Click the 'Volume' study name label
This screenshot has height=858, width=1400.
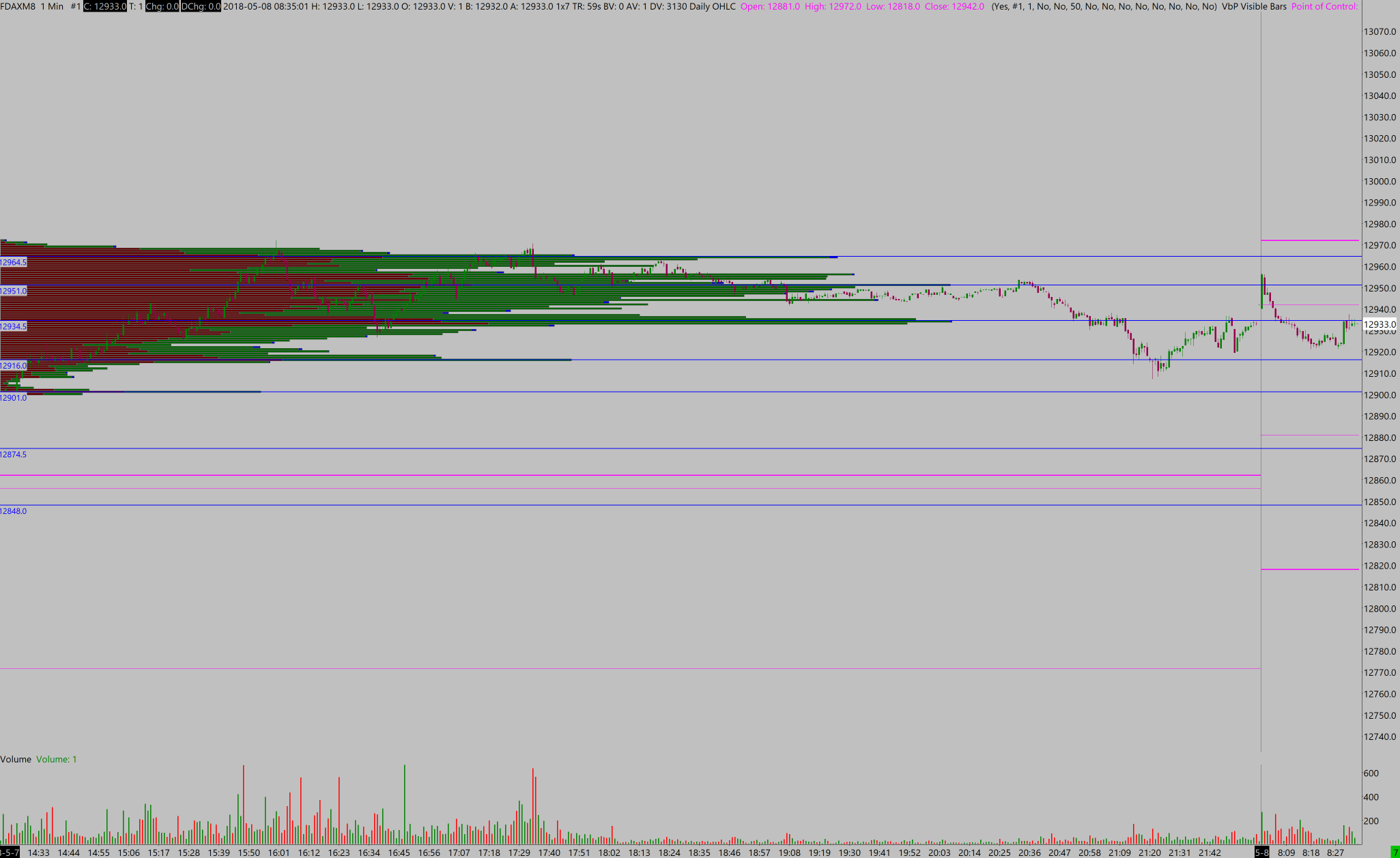coord(16,759)
